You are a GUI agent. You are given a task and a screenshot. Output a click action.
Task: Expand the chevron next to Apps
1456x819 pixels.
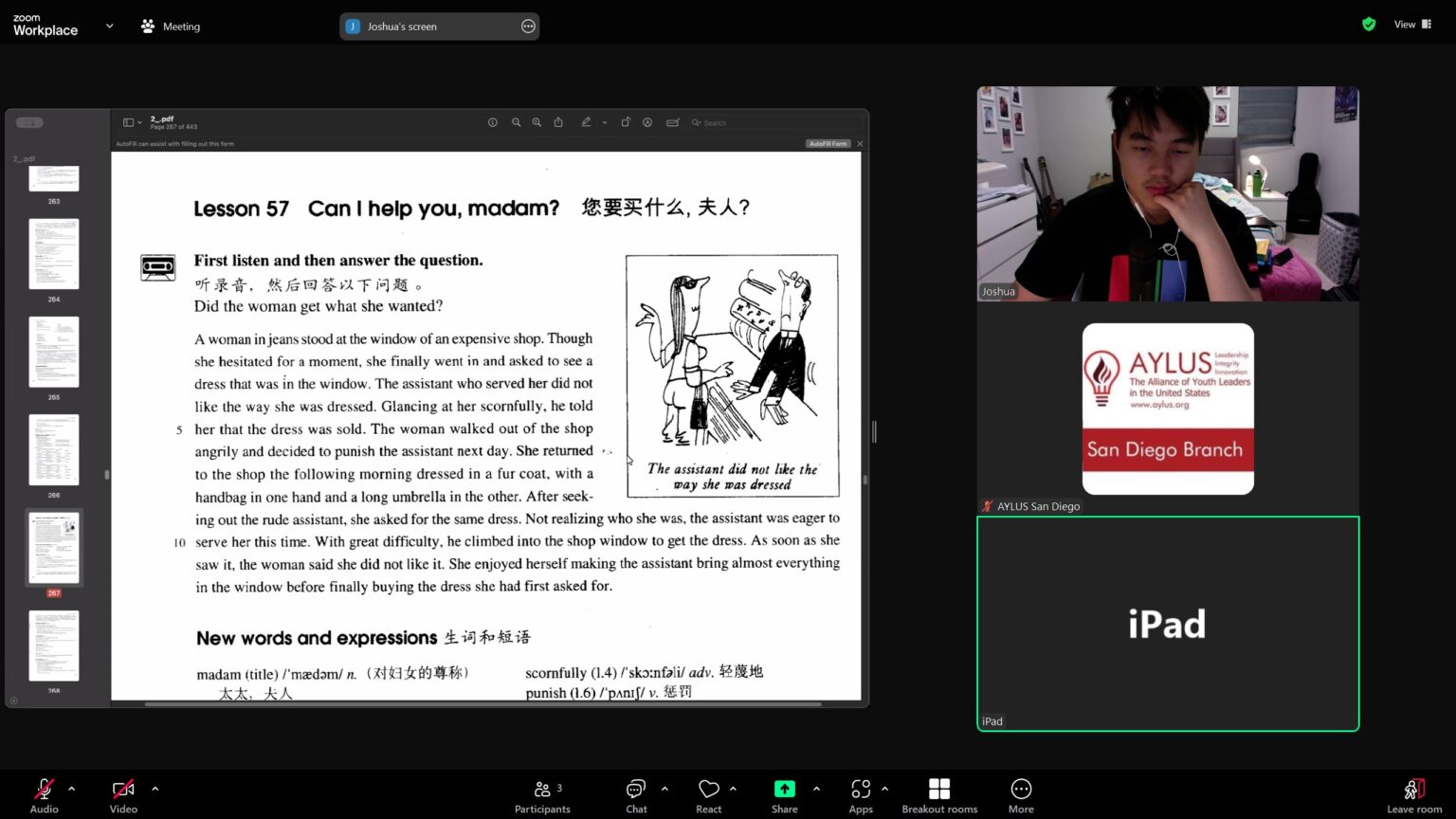point(884,788)
